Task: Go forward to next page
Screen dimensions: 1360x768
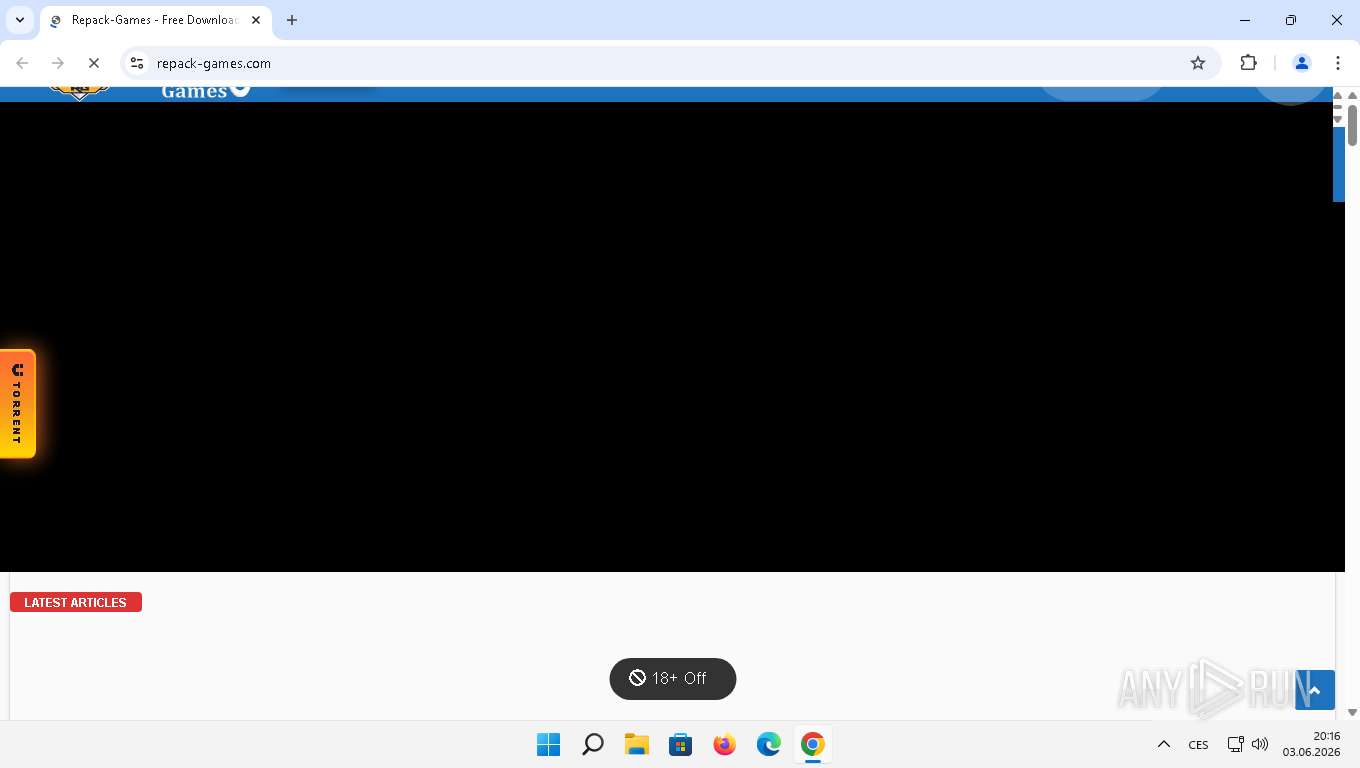Action: 58,63
